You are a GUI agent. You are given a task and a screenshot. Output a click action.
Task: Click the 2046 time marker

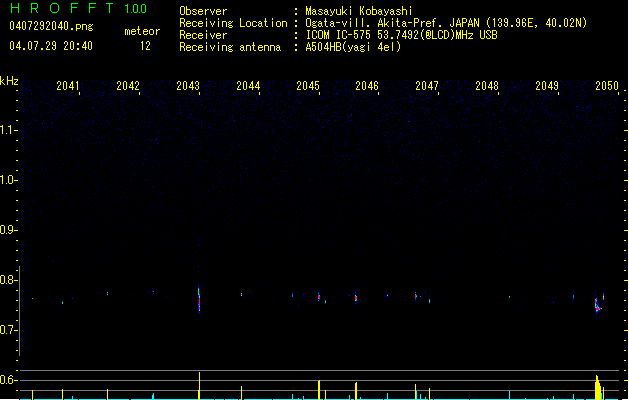367,86
